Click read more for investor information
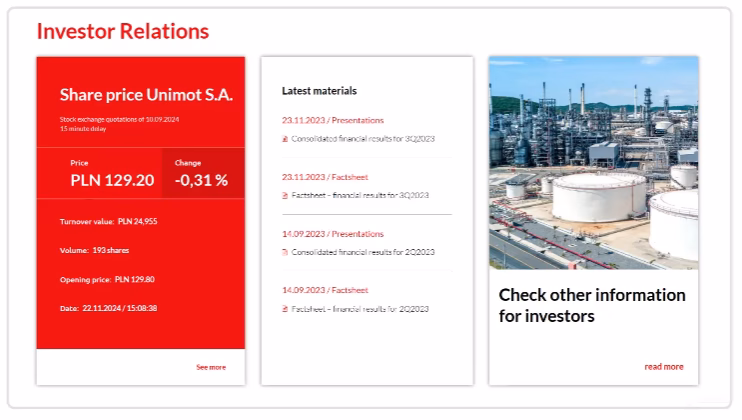Viewport: 742px width, 420px height. point(663,367)
